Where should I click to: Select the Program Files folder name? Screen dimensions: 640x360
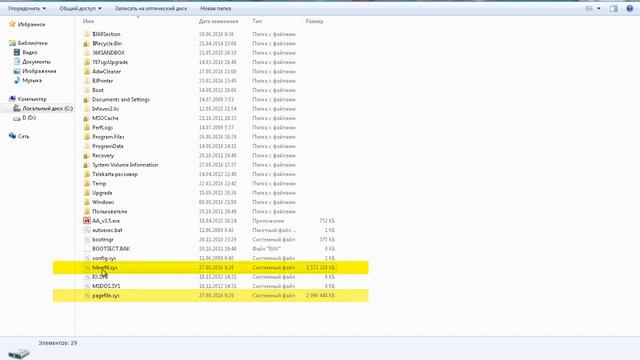tap(108, 137)
